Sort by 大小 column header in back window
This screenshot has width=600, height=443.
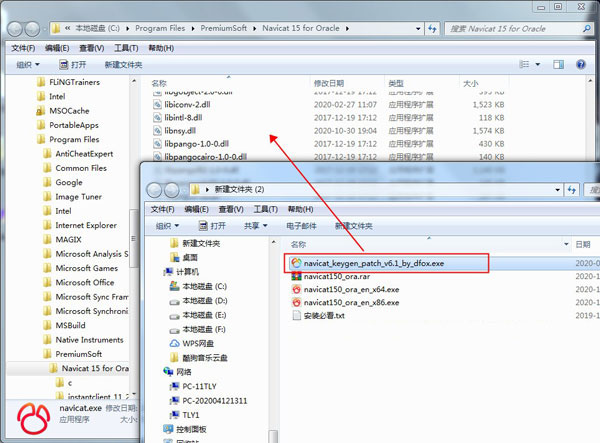click(x=471, y=83)
